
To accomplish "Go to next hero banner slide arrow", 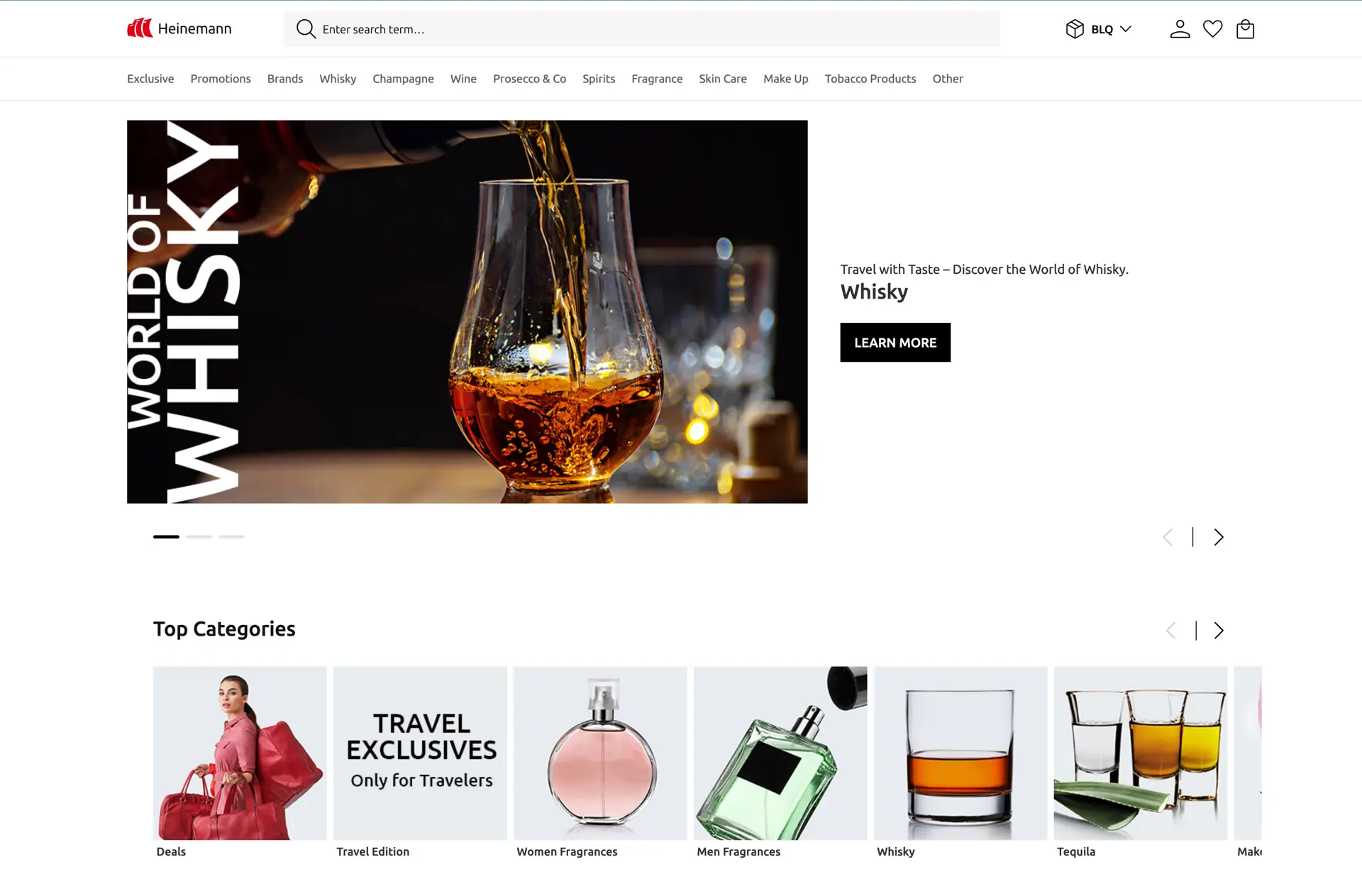I will [1219, 537].
